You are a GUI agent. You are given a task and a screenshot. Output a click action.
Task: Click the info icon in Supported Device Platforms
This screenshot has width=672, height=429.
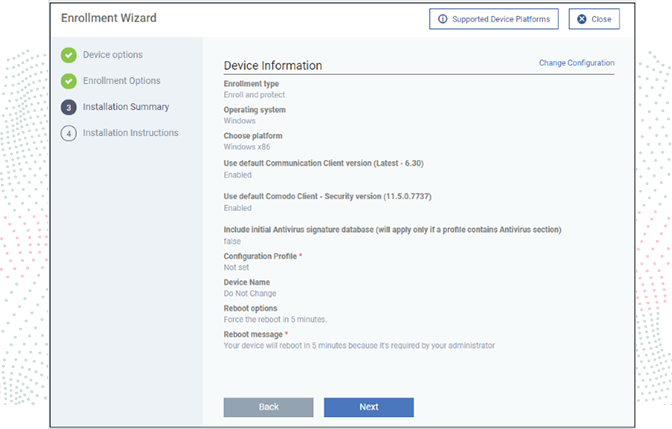[442, 19]
